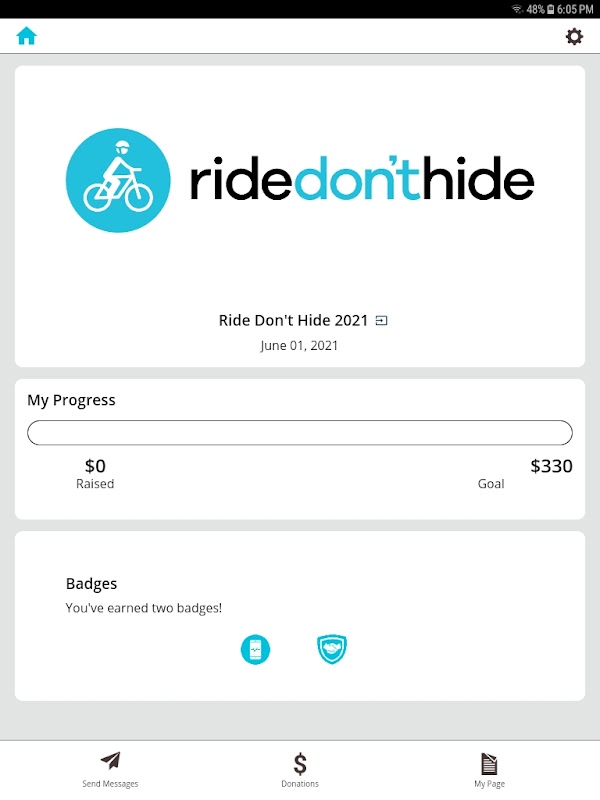Screen dimensions: 600x800
Task: Tap the handshake shield badge icon
Action: [331, 650]
